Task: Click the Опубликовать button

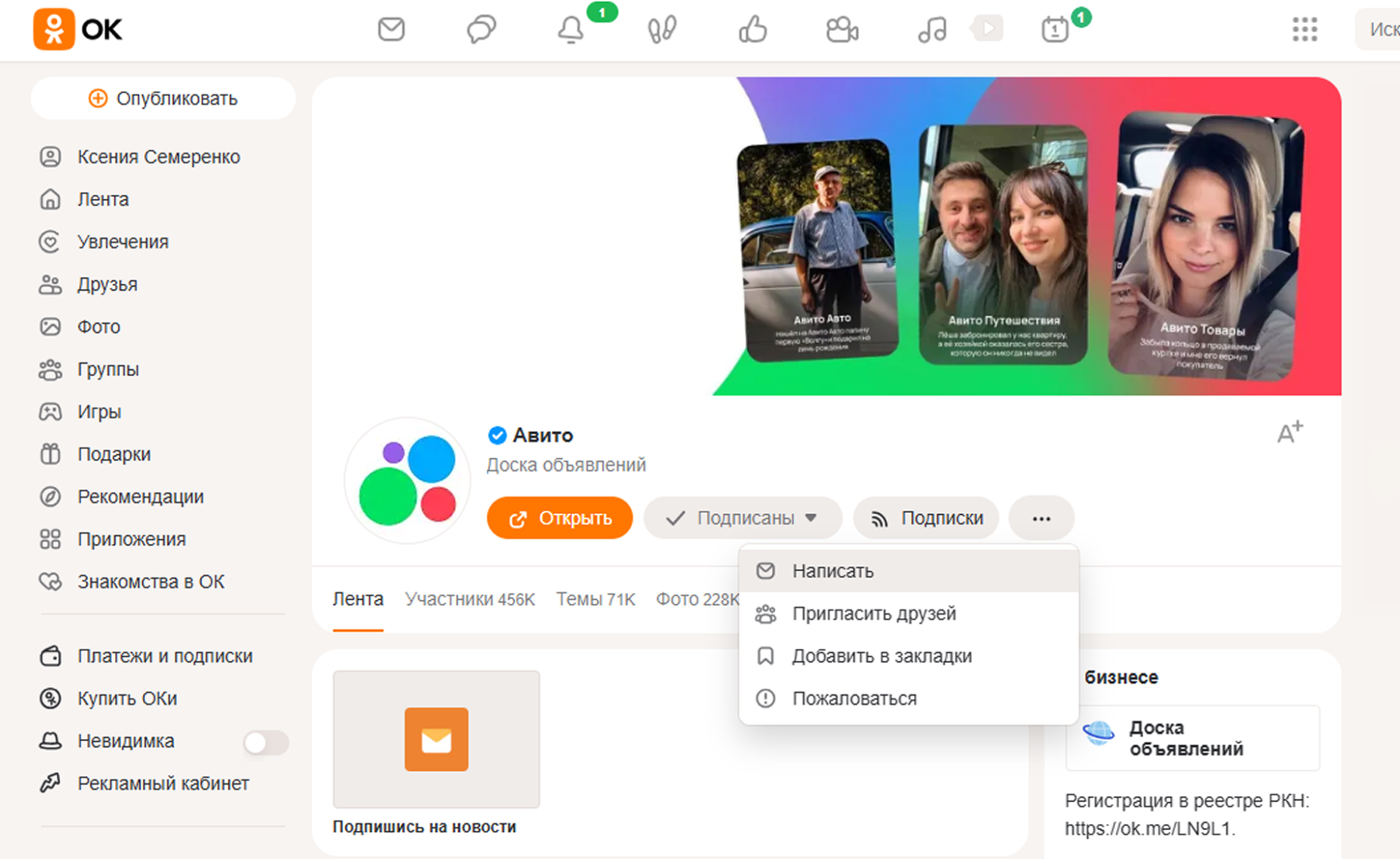Action: click(163, 98)
